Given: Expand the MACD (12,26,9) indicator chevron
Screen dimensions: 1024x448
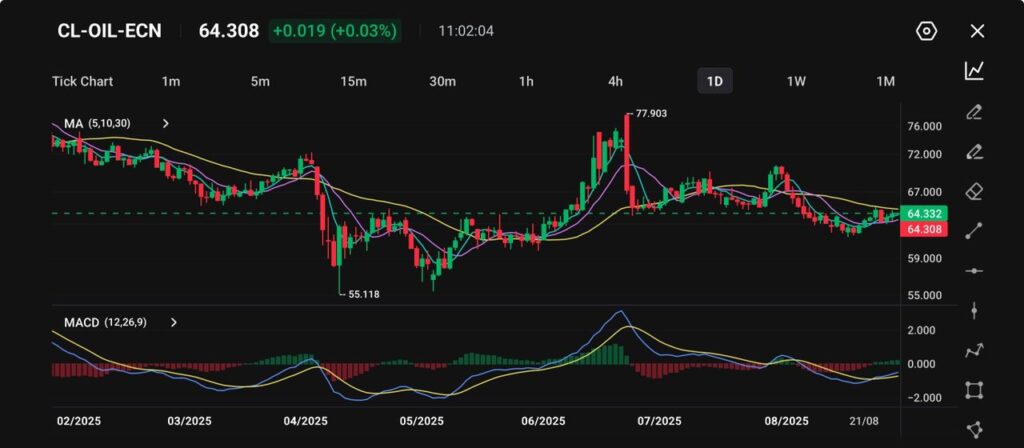Looking at the screenshot, I should click(174, 323).
